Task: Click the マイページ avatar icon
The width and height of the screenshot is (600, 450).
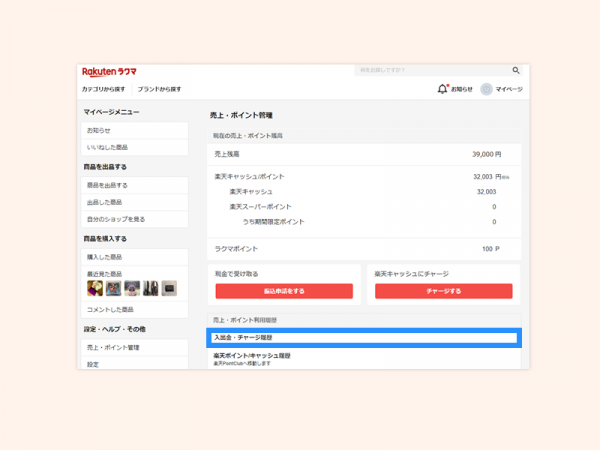Action: click(486, 89)
